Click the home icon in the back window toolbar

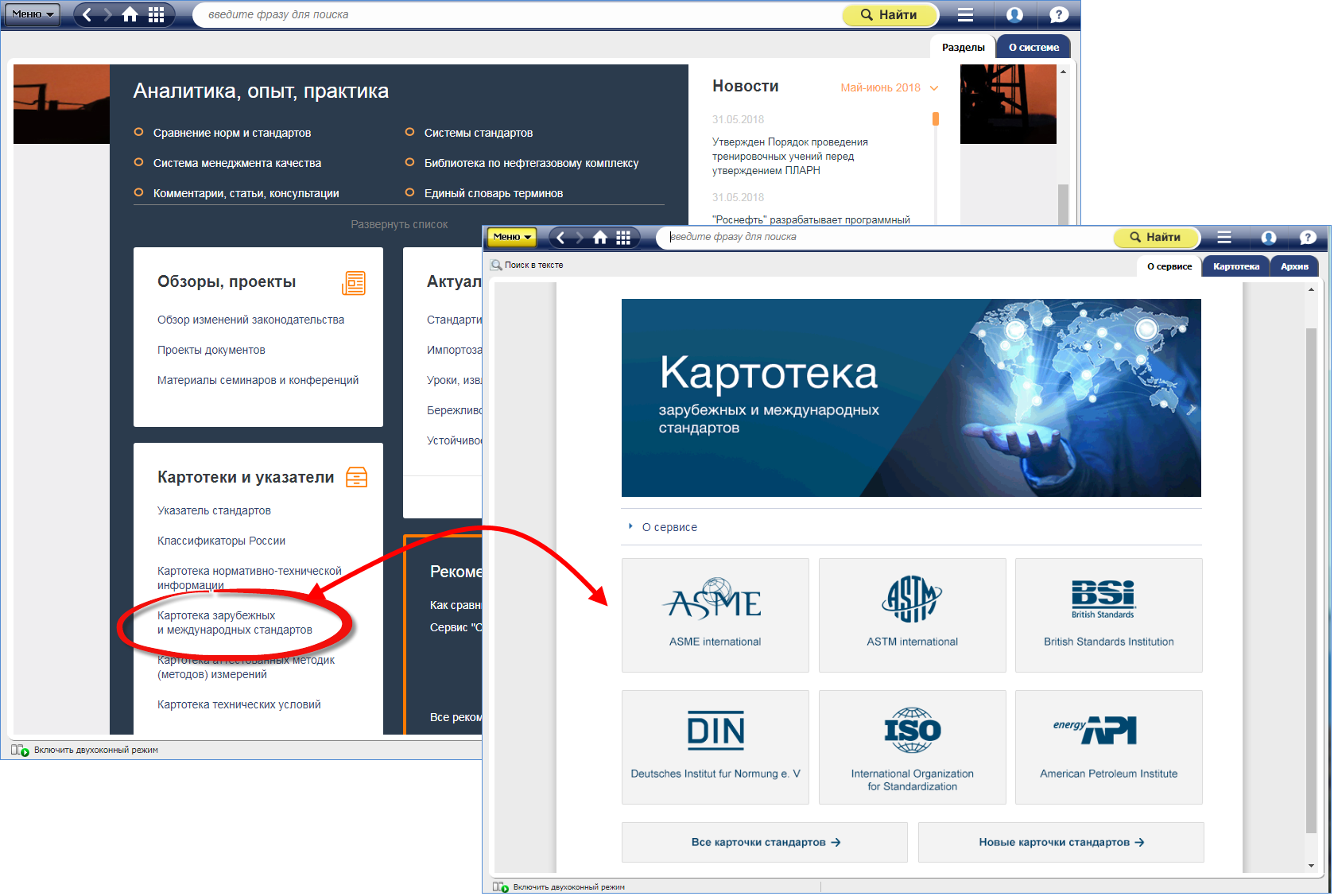(130, 15)
